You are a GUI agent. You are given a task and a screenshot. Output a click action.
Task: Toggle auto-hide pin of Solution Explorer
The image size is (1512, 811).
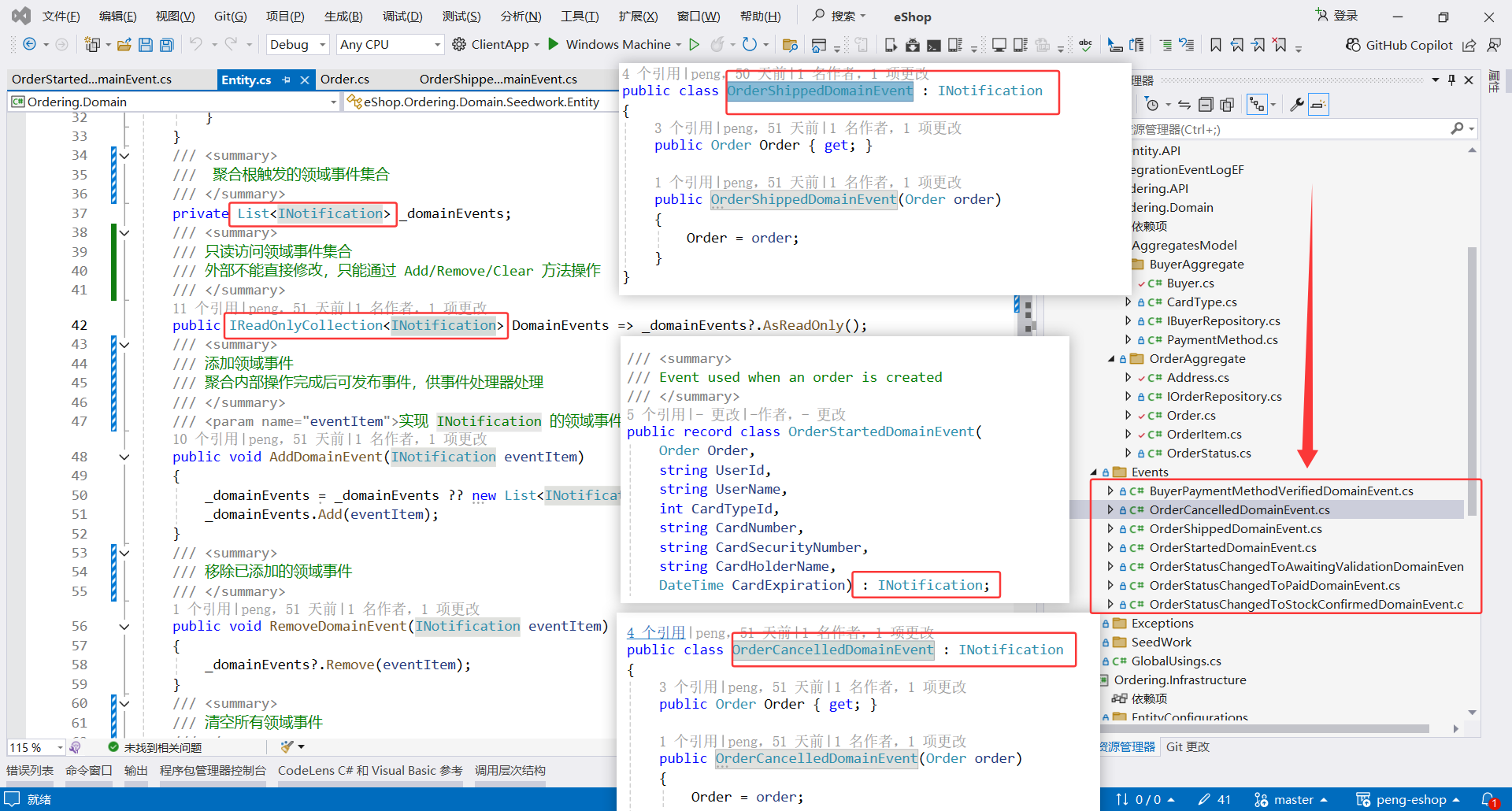pos(1451,80)
